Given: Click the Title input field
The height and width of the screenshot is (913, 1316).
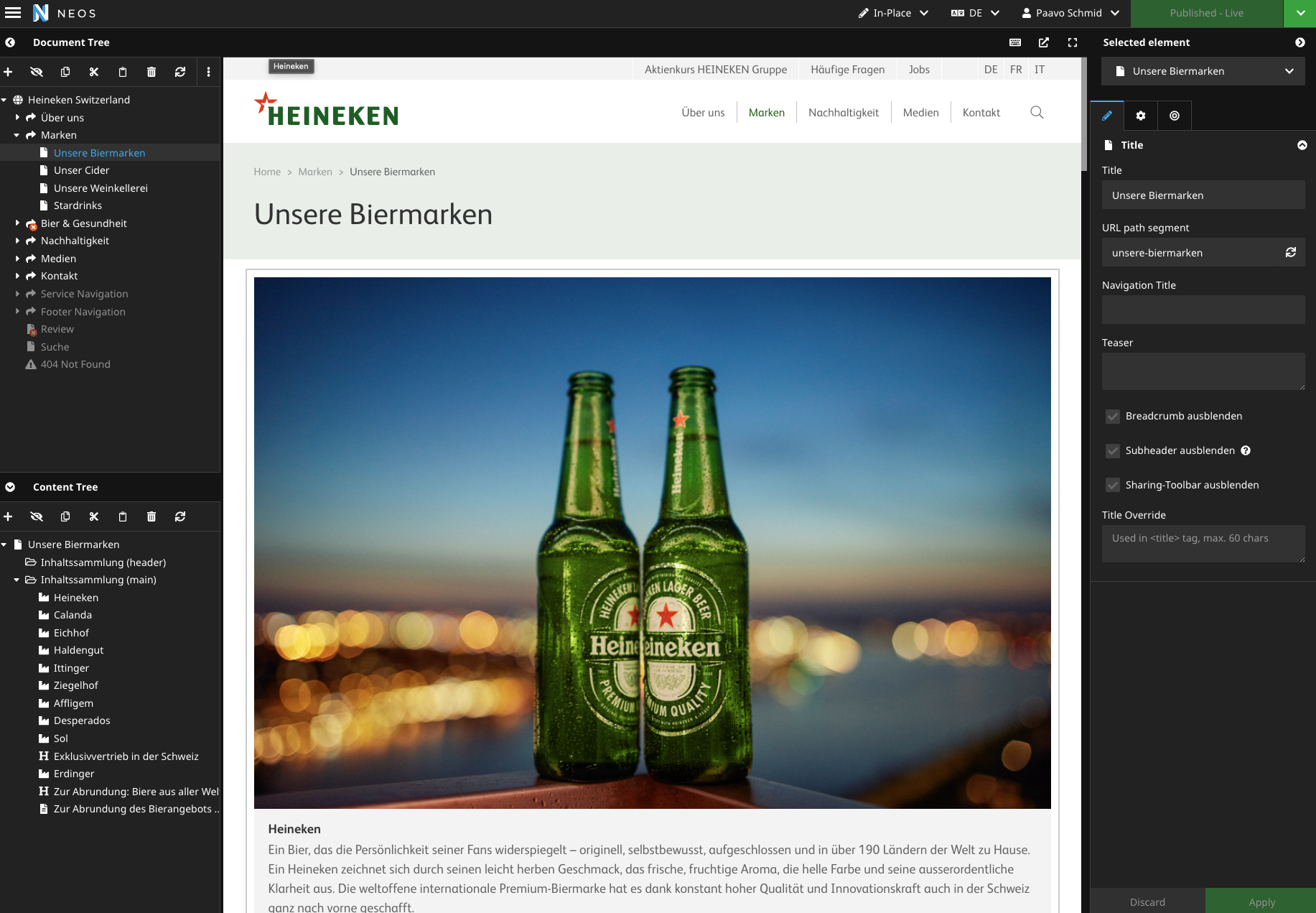Looking at the screenshot, I should [1203, 195].
